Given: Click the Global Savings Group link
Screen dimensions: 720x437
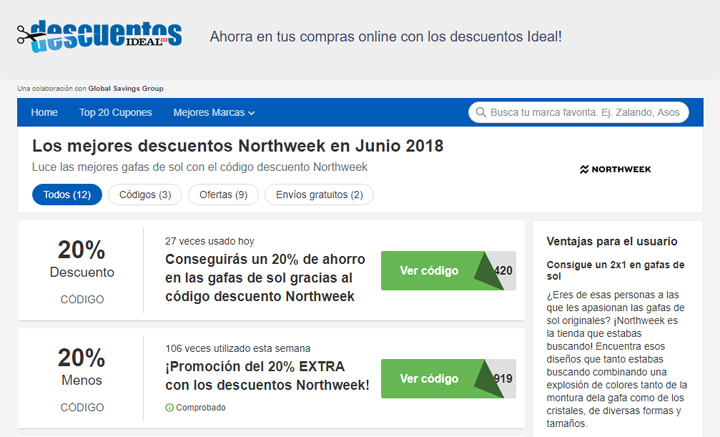Looking at the screenshot, I should pyautogui.click(x=126, y=89).
